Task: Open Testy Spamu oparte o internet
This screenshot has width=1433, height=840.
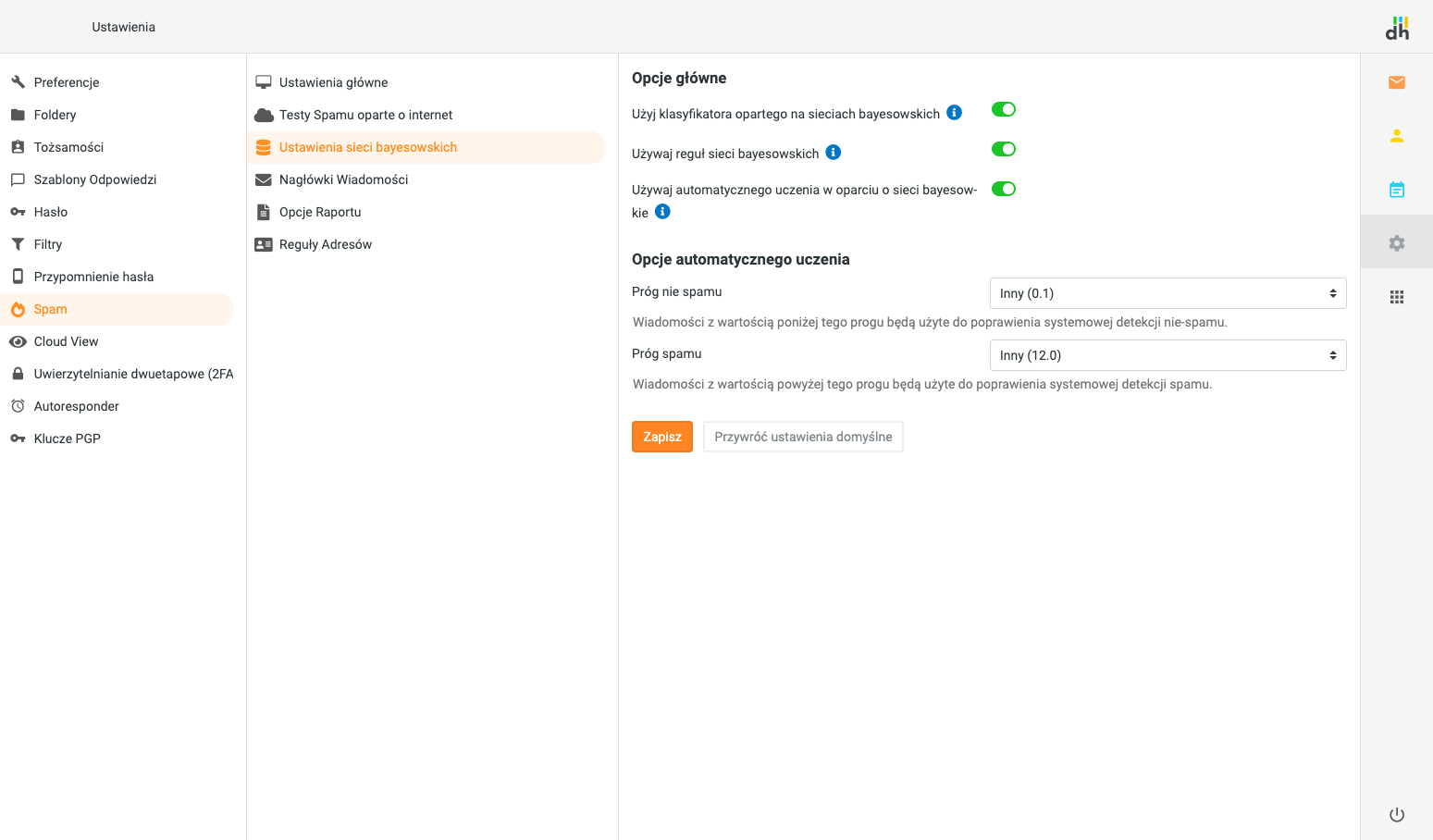Action: tap(426, 115)
